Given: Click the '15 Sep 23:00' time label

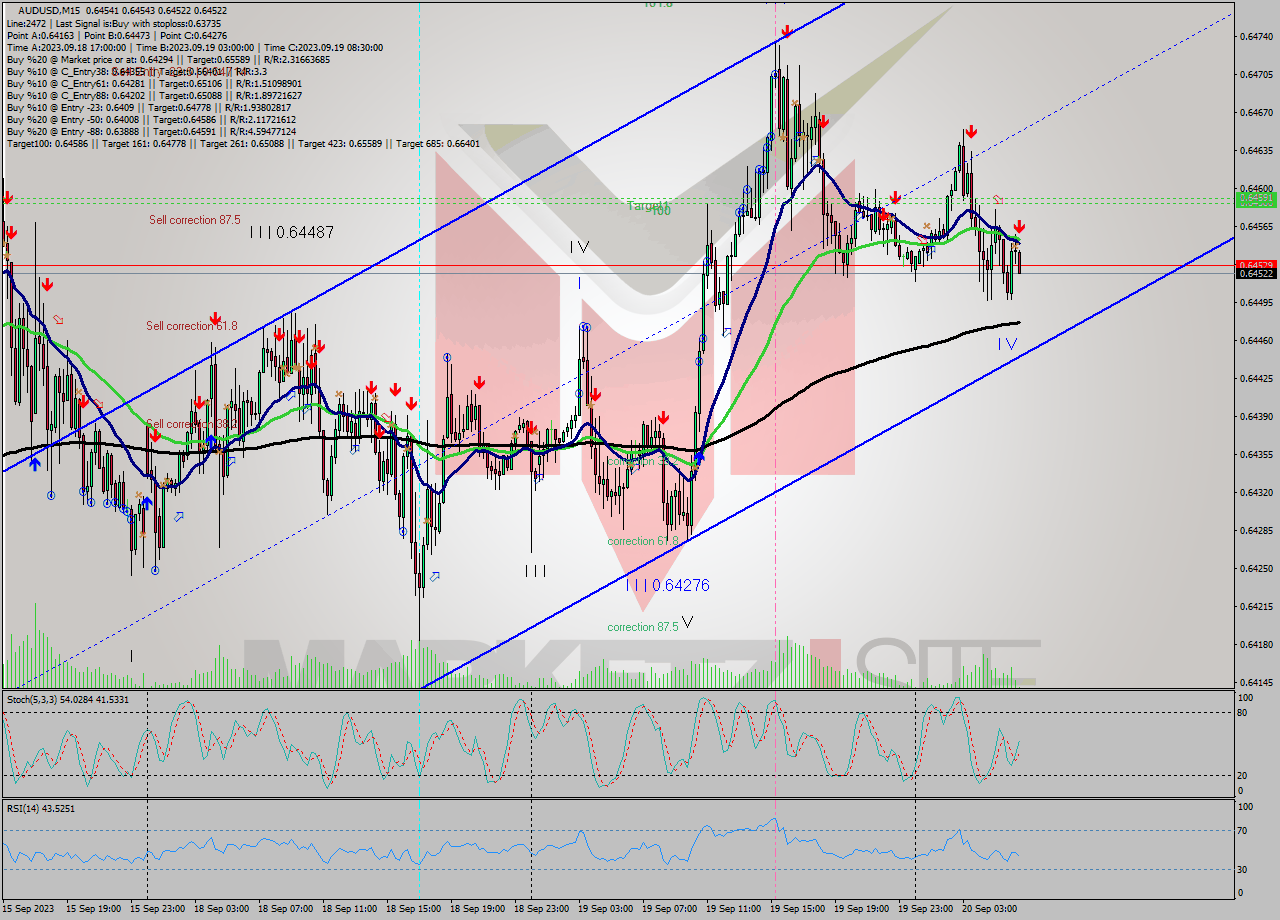Looking at the screenshot, I should 157,909.
